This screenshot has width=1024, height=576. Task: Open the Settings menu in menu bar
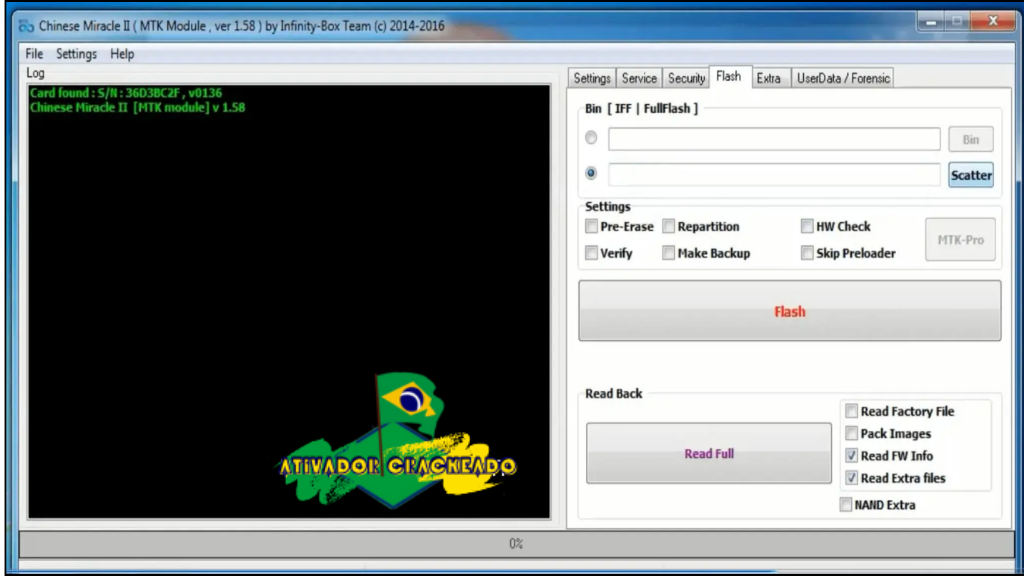[x=76, y=54]
